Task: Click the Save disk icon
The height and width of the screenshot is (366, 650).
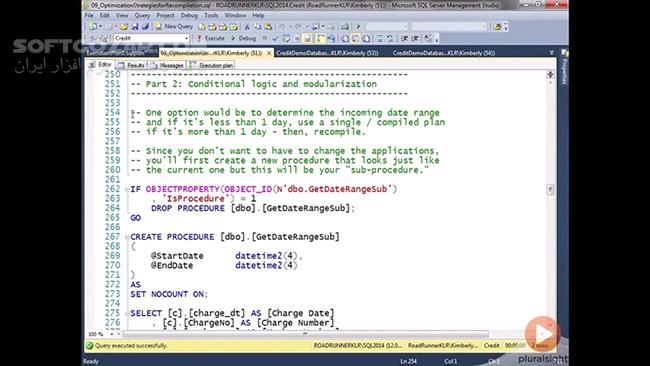Action: [135, 27]
